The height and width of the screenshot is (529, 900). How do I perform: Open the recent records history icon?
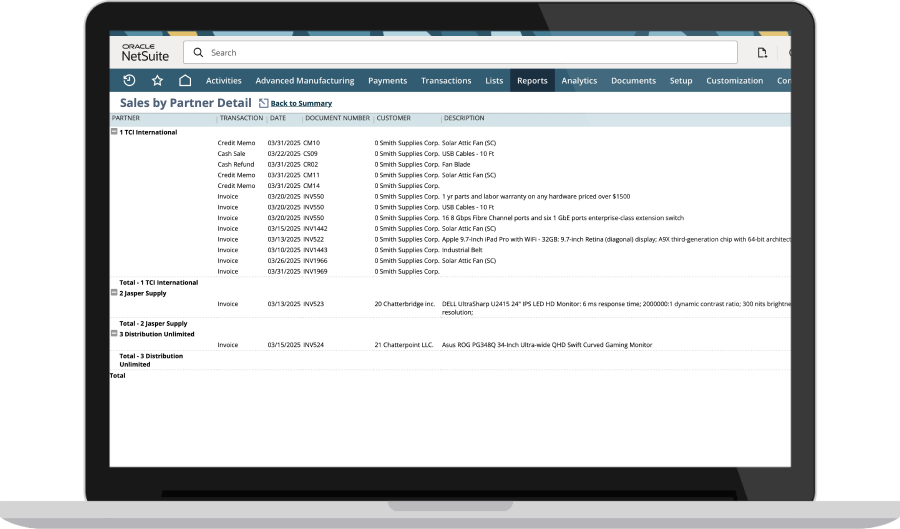[129, 80]
